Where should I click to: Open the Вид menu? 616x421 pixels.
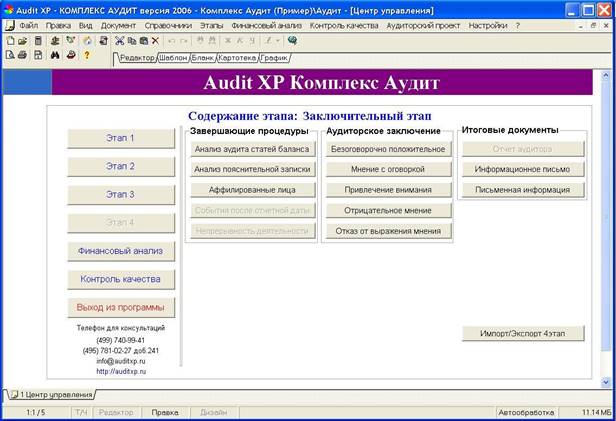click(x=85, y=26)
